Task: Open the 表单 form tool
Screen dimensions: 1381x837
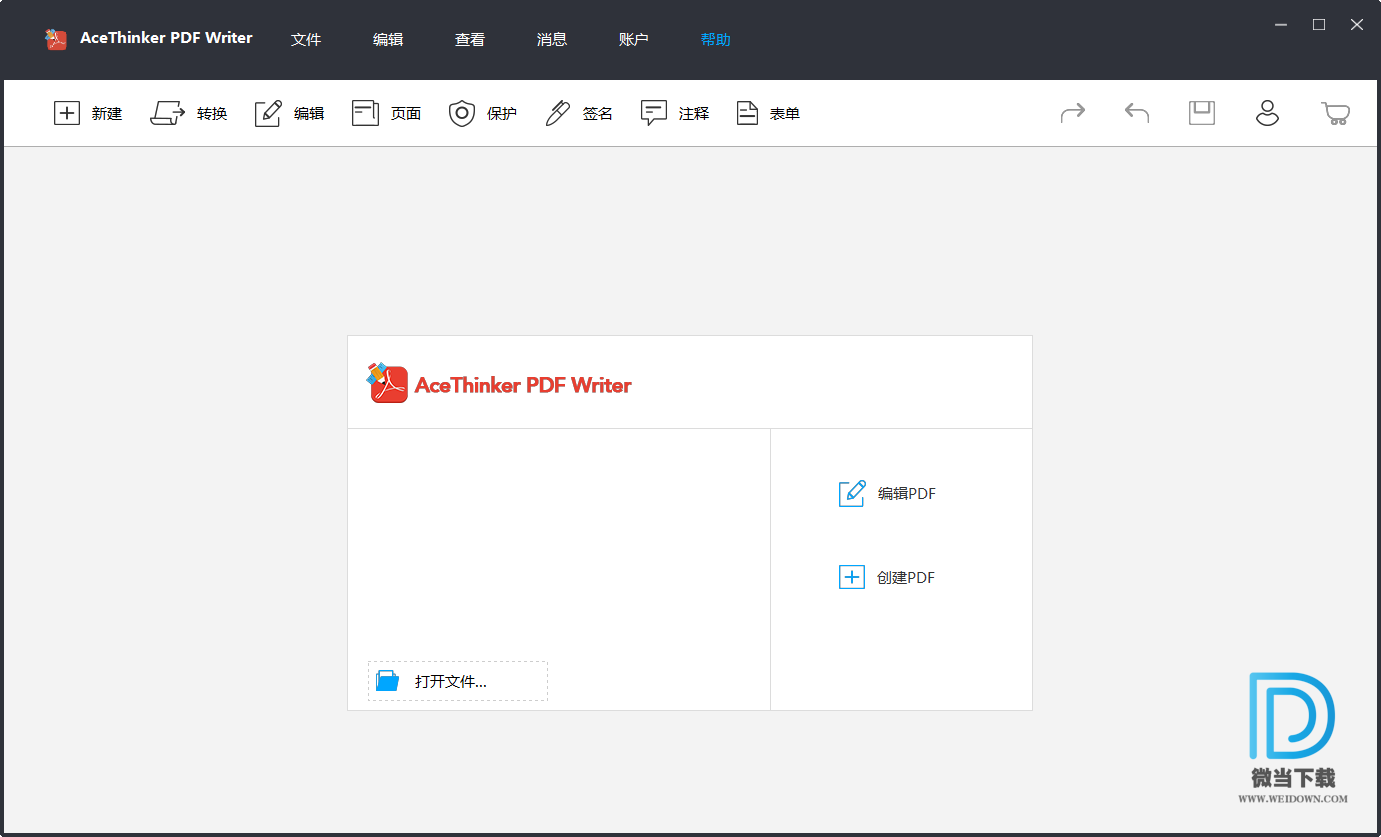Action: 768,113
